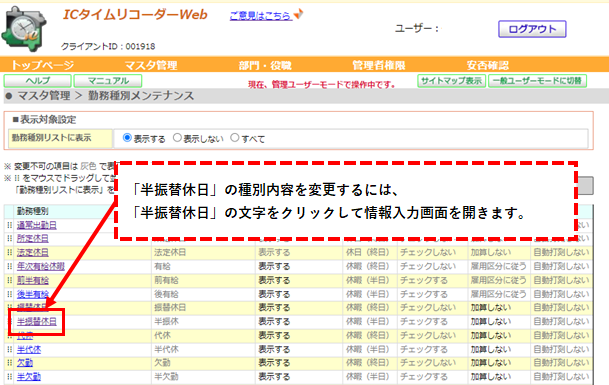
Task: Click drag handle of 通常出勤日 row
Action: tap(9, 225)
